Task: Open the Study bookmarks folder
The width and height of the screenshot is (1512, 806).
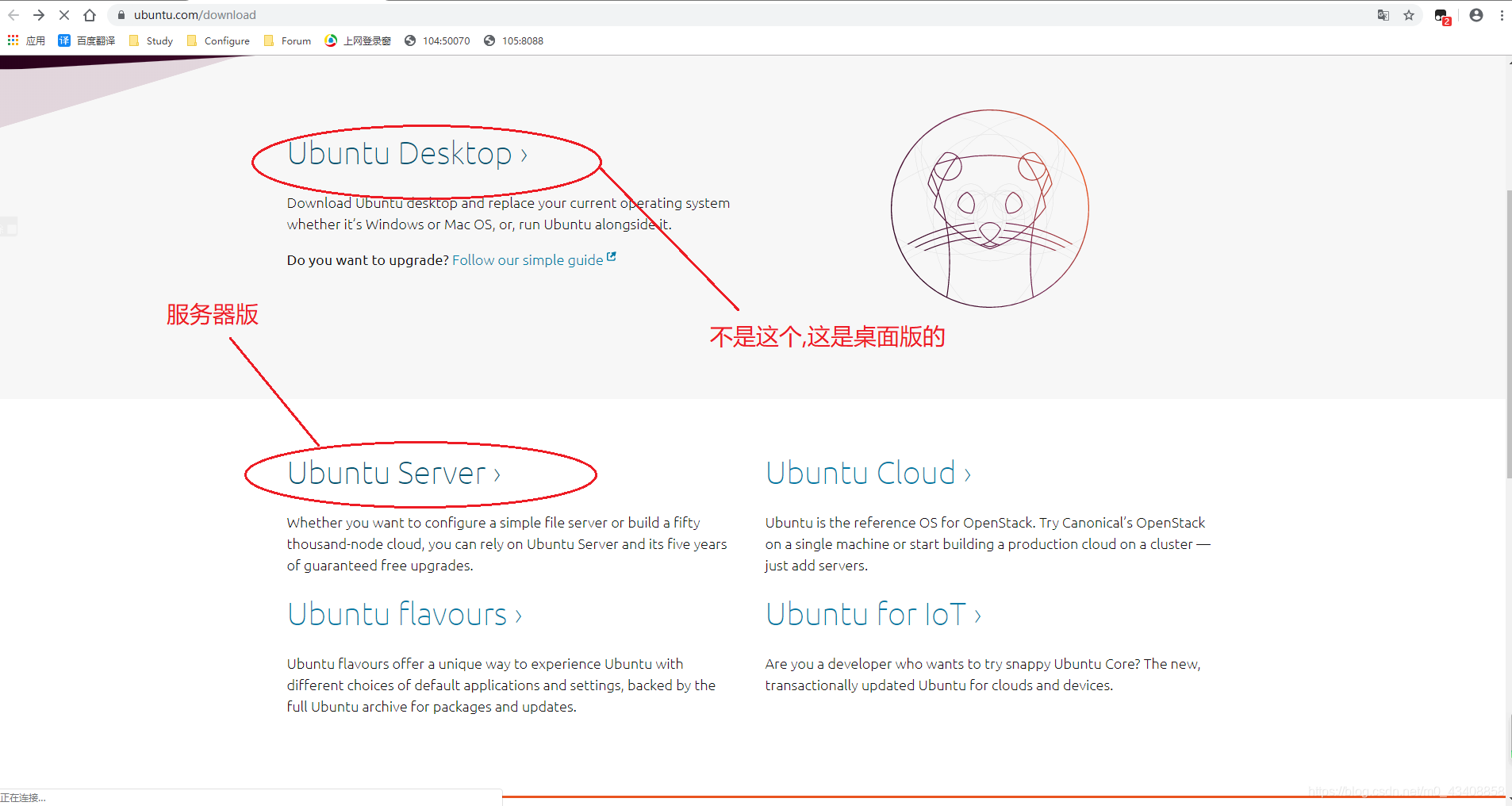Action: click(151, 40)
